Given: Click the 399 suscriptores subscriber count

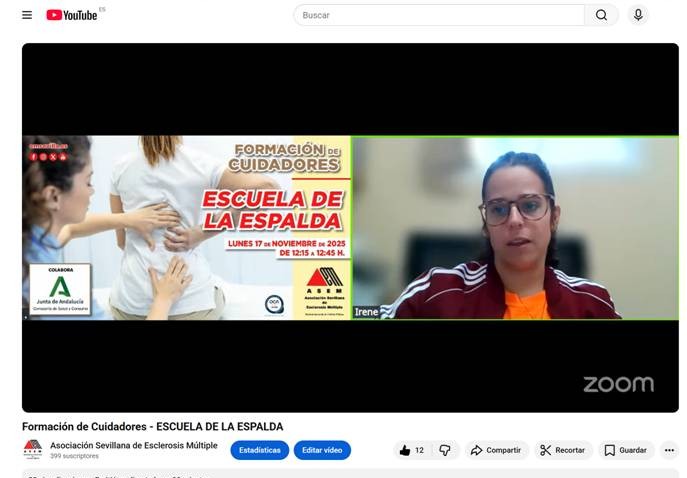Looking at the screenshot, I should click(74, 456).
